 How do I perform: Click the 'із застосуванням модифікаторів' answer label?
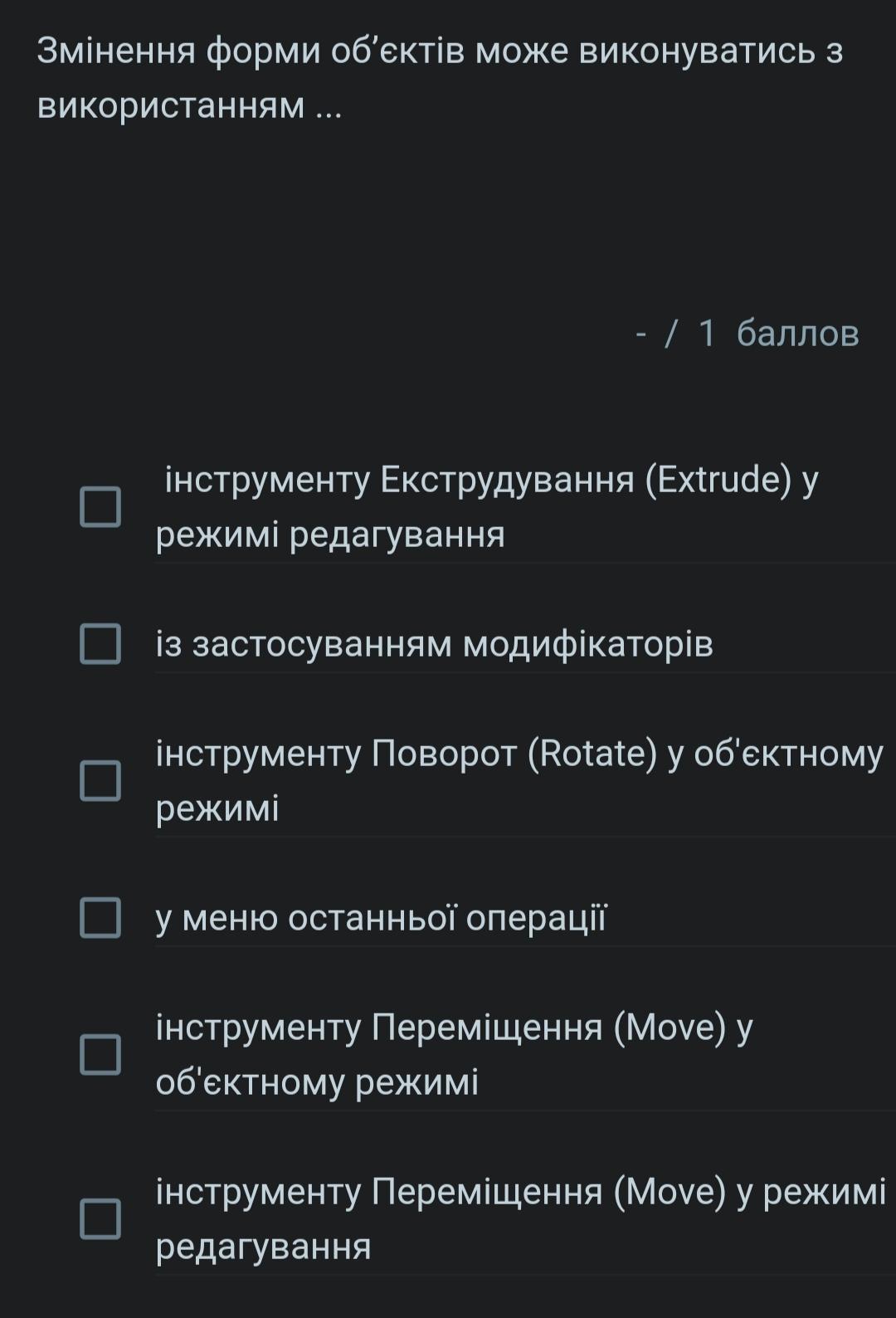click(435, 644)
